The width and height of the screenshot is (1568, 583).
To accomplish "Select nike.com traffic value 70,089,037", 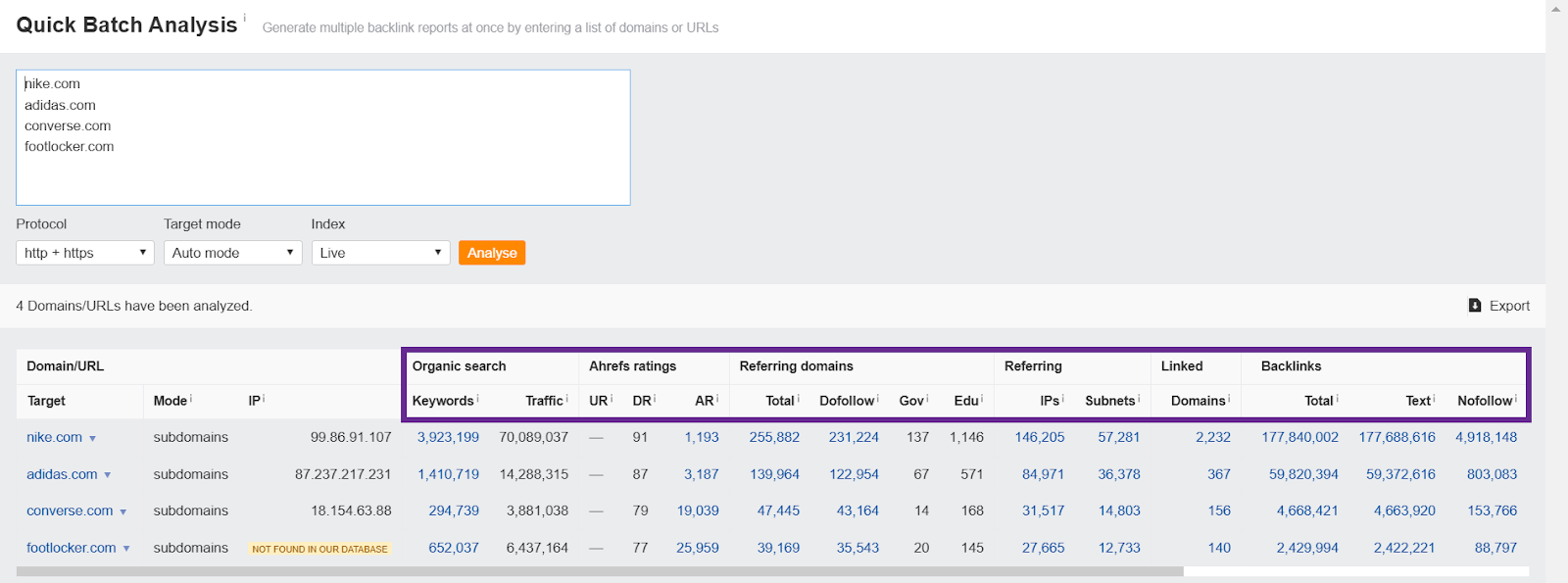I will click(533, 437).
